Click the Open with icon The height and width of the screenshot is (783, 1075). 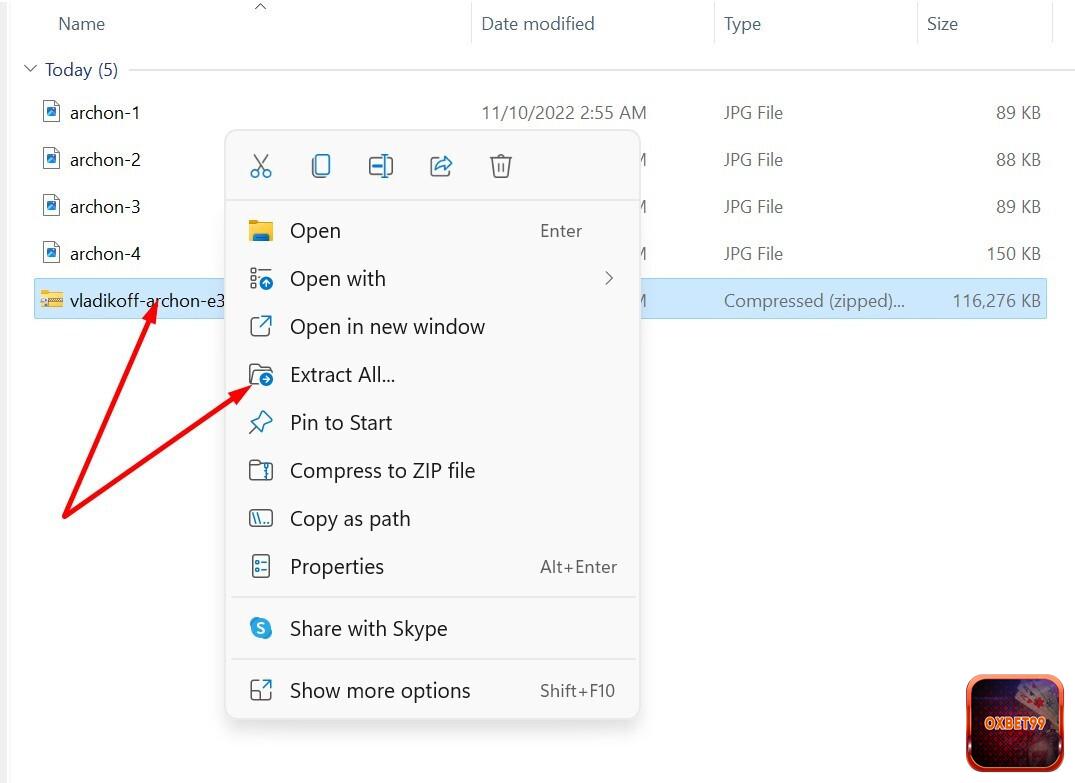pos(261,278)
